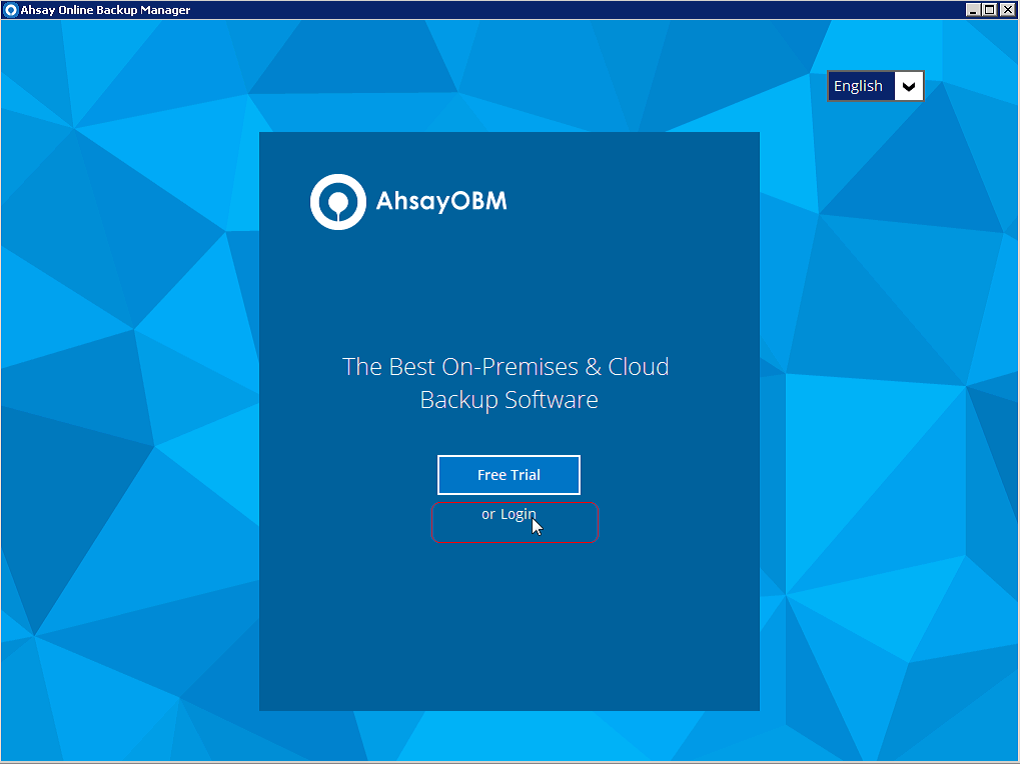Click the 'Backup Software' tagline line
Screen dimensions: 1020x764
coord(509,400)
